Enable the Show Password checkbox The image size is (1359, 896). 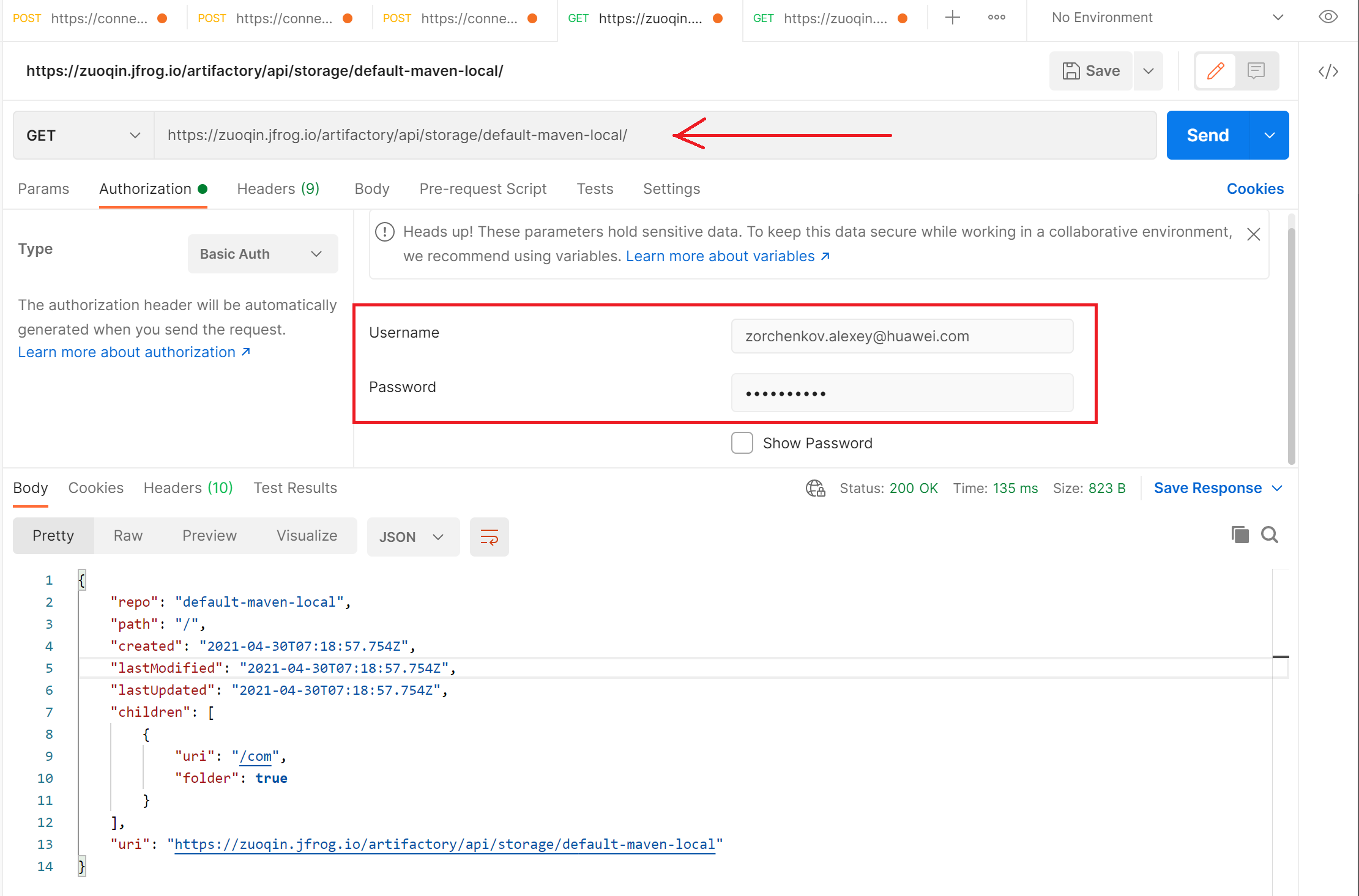(x=742, y=442)
